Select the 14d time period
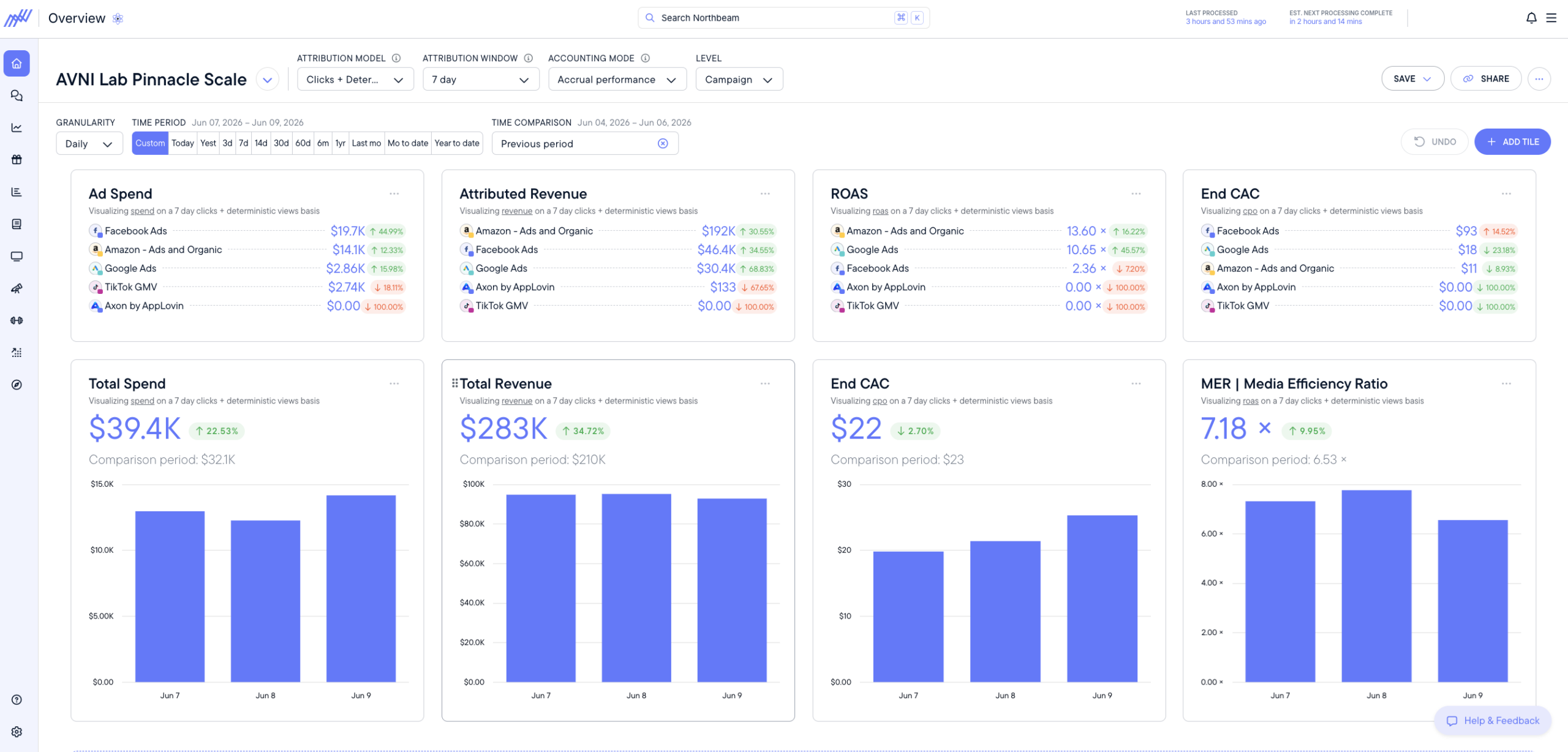Viewport: 1568px width, 752px height. [x=261, y=143]
